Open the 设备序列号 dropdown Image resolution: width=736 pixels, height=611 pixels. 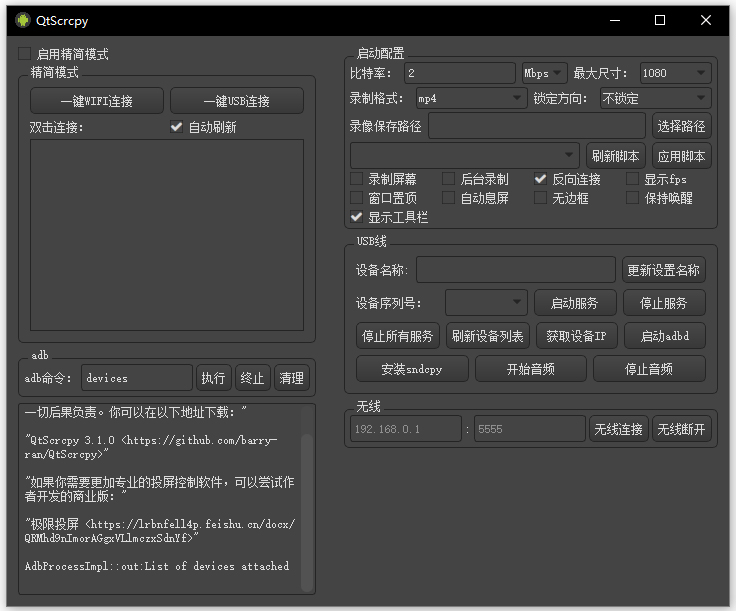pos(486,303)
